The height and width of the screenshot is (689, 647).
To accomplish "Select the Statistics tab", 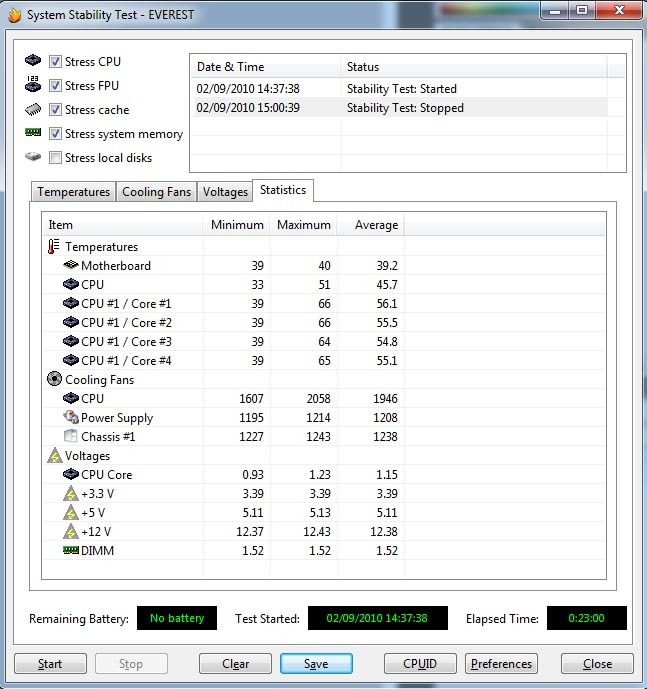I will pyautogui.click(x=283, y=190).
